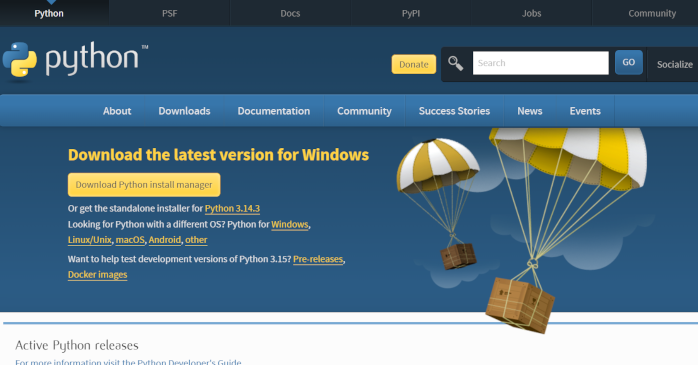
Task: Open the PyPI tab
Action: tap(411, 13)
